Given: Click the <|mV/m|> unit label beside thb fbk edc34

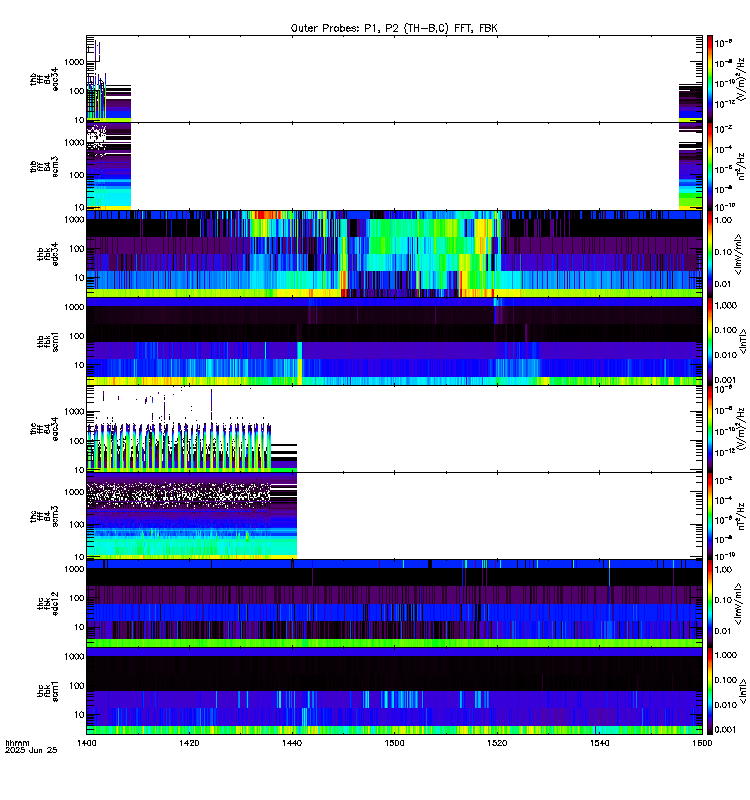Looking at the screenshot, I should [738, 254].
